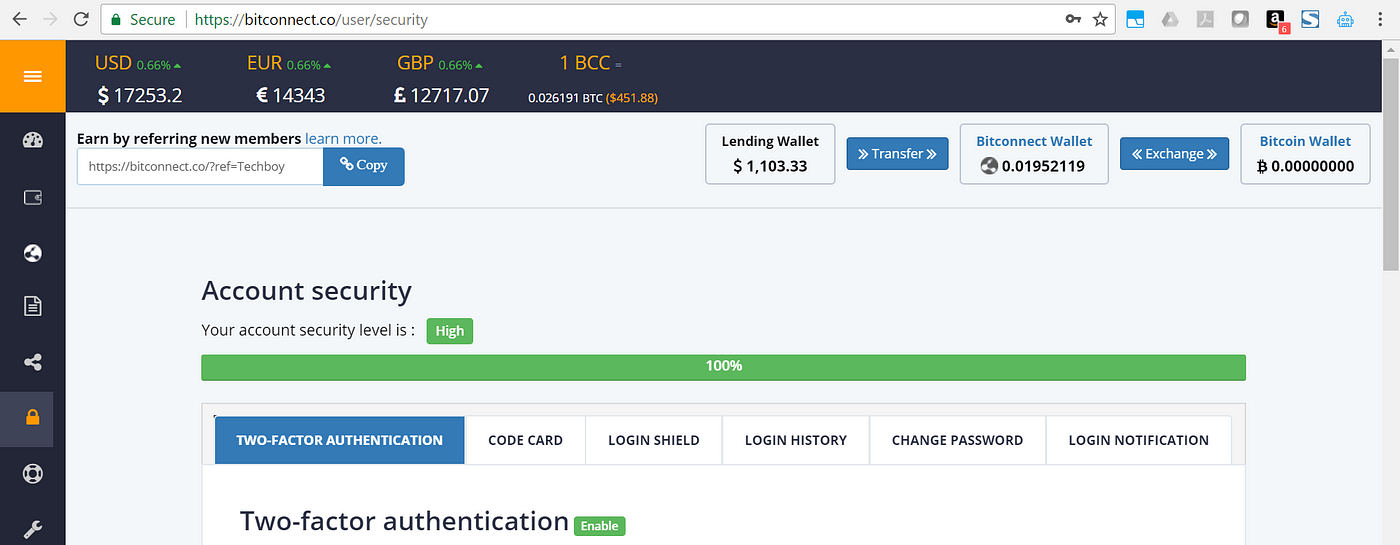
Task: Click the blue S extension icon
Action: tap(1310, 19)
